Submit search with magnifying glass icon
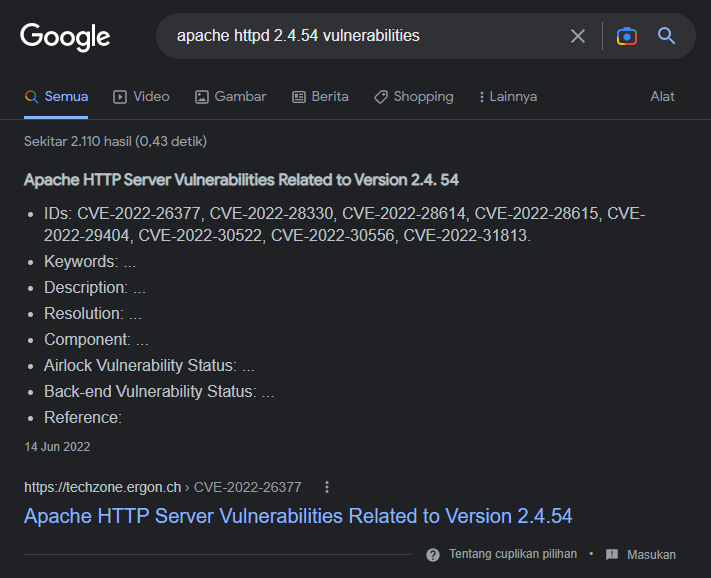 [x=666, y=35]
